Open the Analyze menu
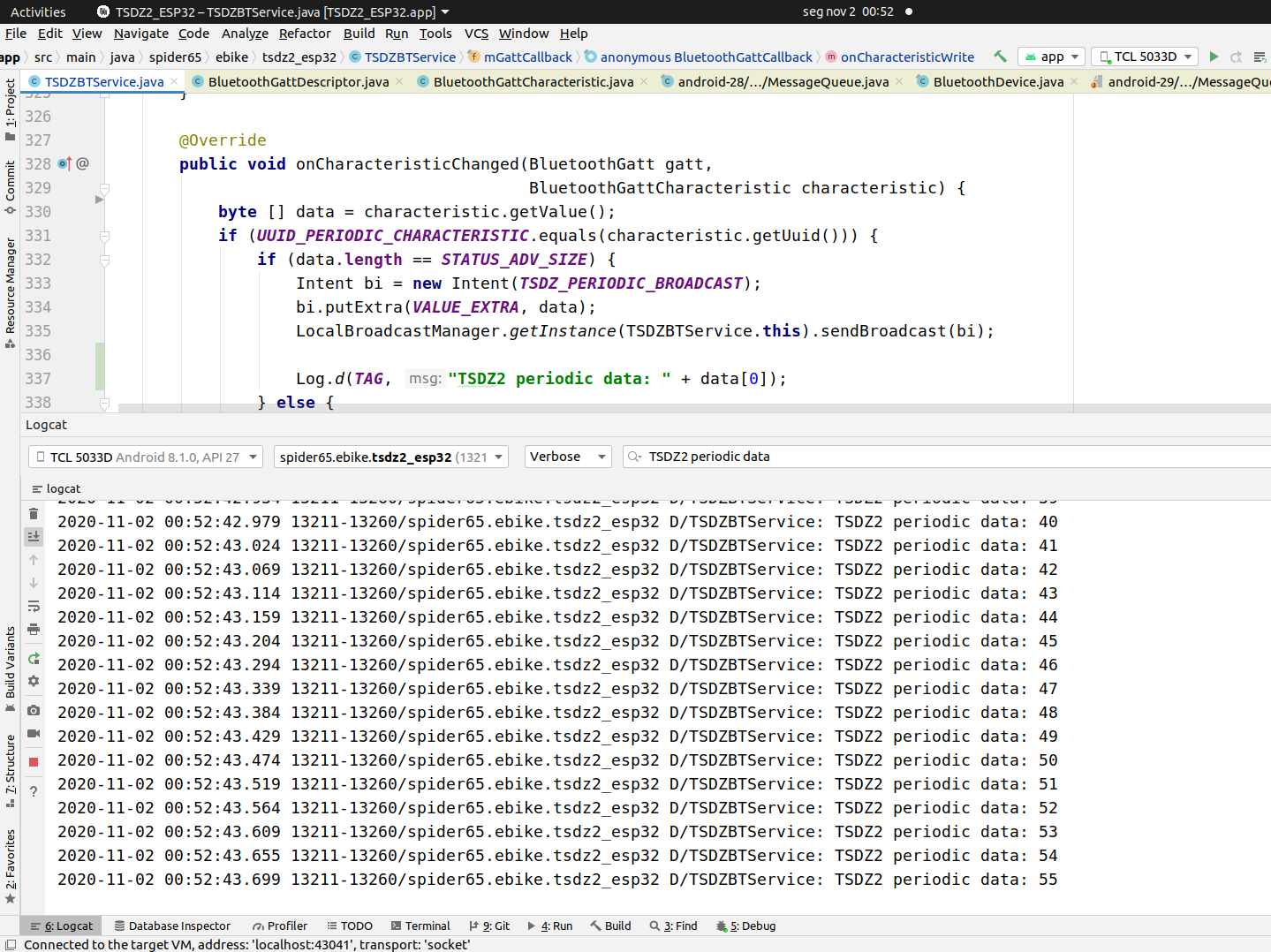This screenshot has width=1271, height=952. click(x=245, y=34)
